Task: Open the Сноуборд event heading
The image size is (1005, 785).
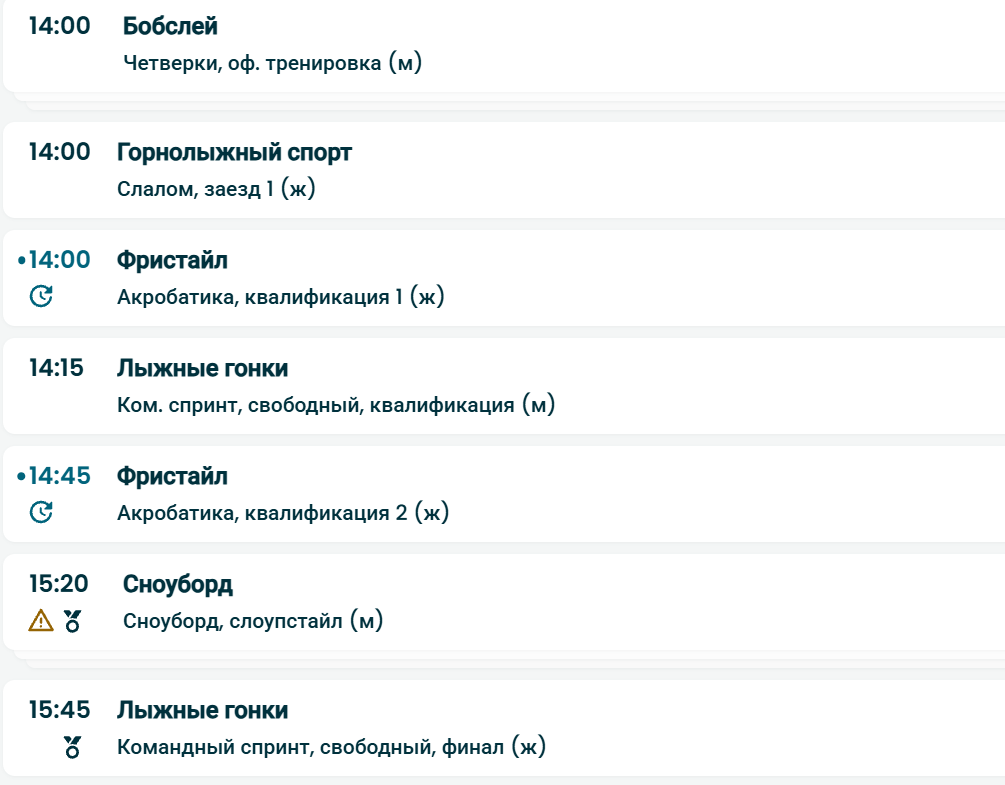Action: coord(178,585)
